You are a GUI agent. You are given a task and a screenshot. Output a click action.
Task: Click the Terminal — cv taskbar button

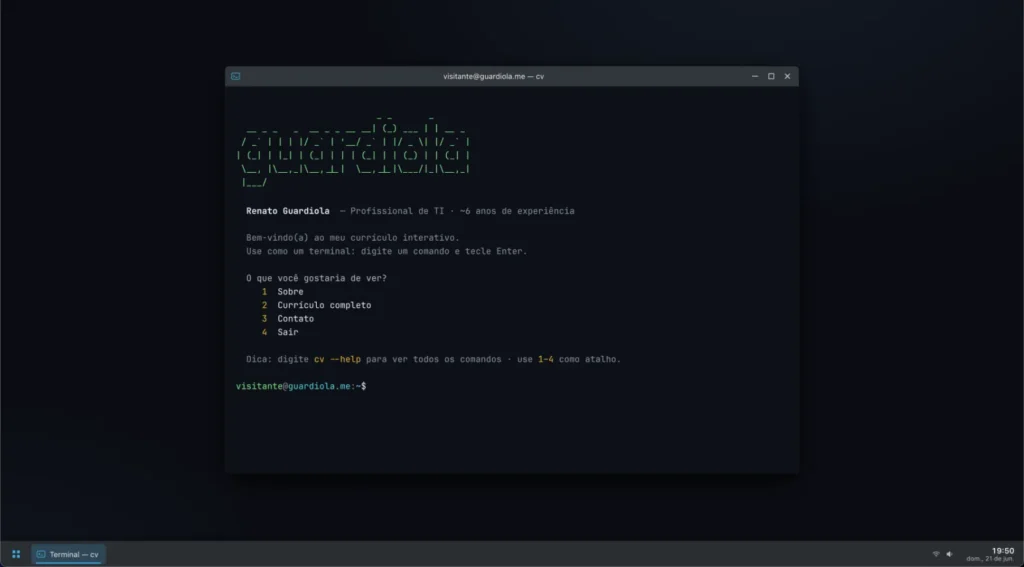[x=68, y=554]
